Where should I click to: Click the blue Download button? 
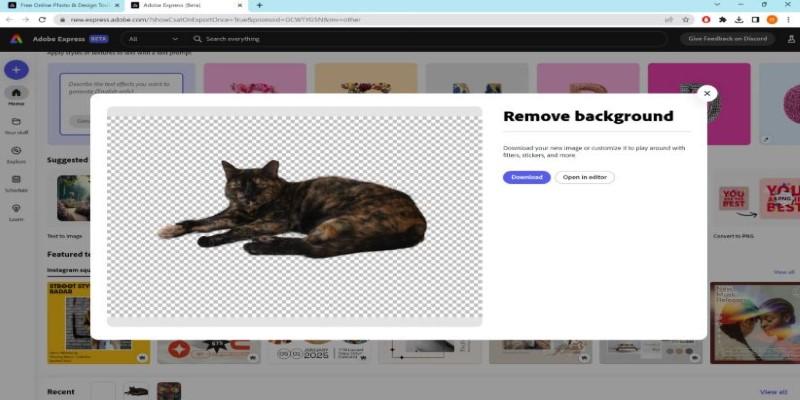click(526, 177)
